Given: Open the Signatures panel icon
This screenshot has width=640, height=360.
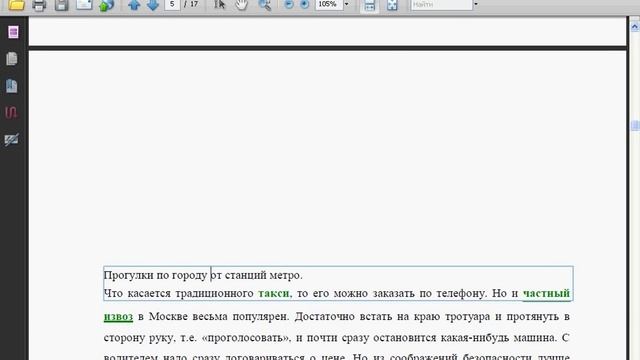Looking at the screenshot, I should pyautogui.click(x=11, y=140).
